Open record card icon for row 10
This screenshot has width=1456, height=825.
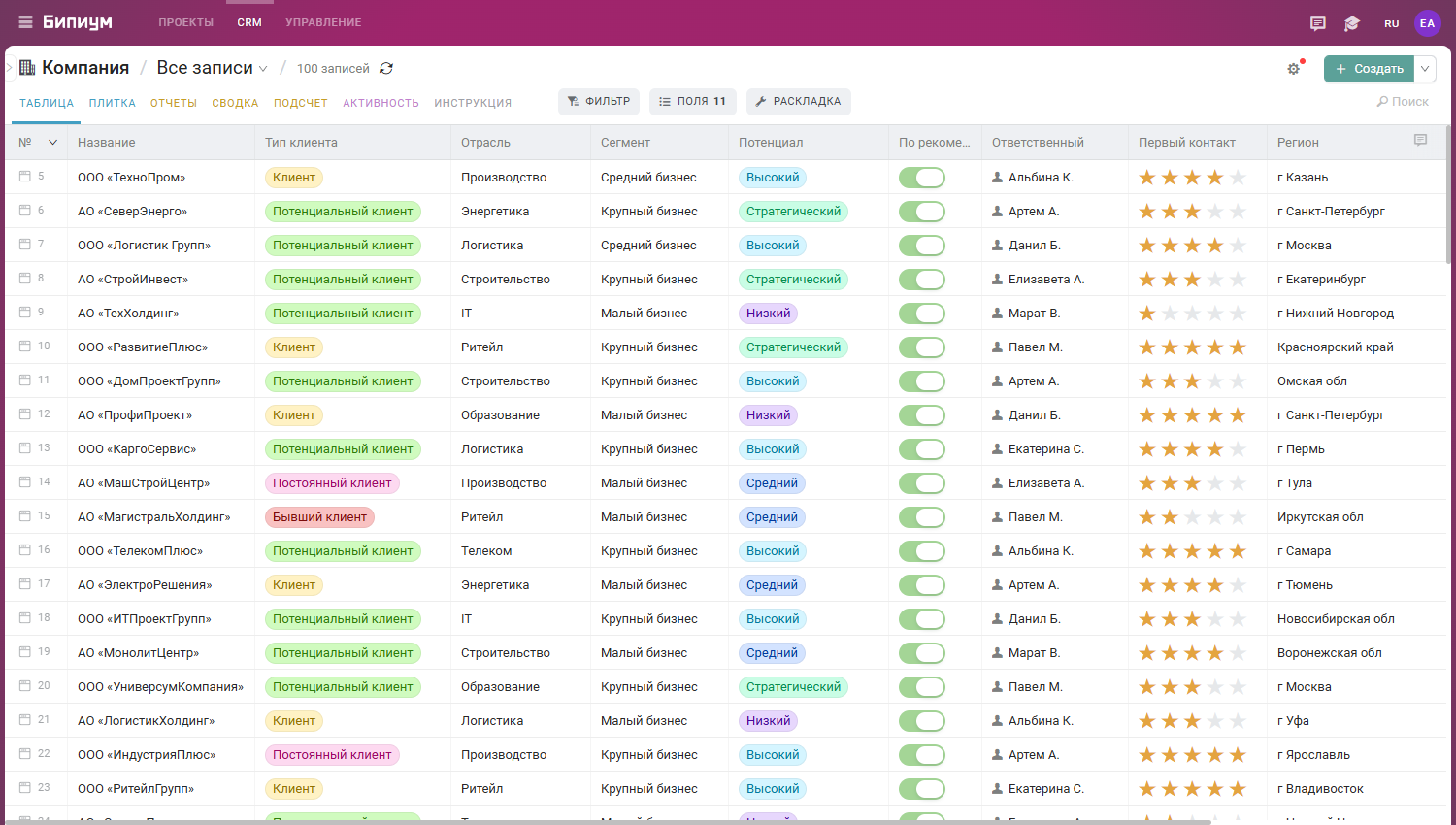pyautogui.click(x=25, y=346)
